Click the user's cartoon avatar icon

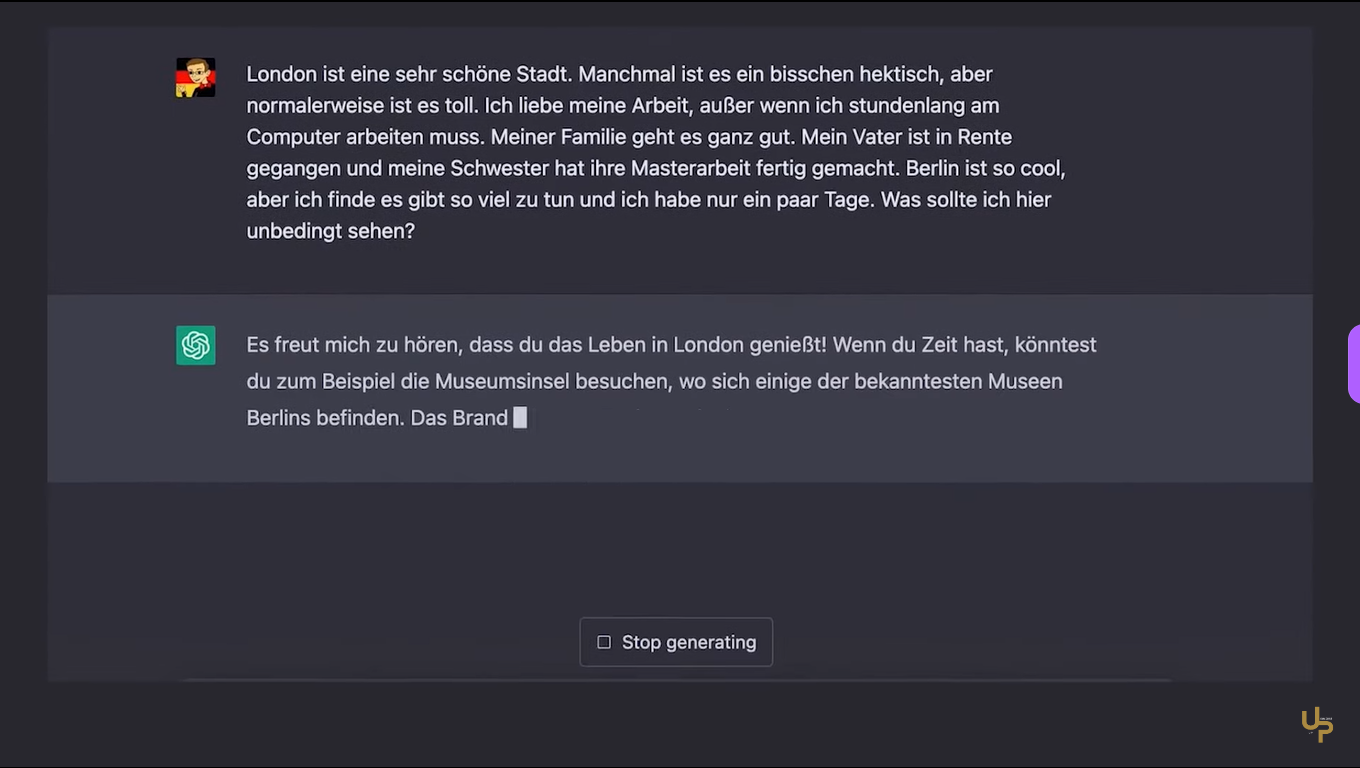pyautogui.click(x=196, y=78)
